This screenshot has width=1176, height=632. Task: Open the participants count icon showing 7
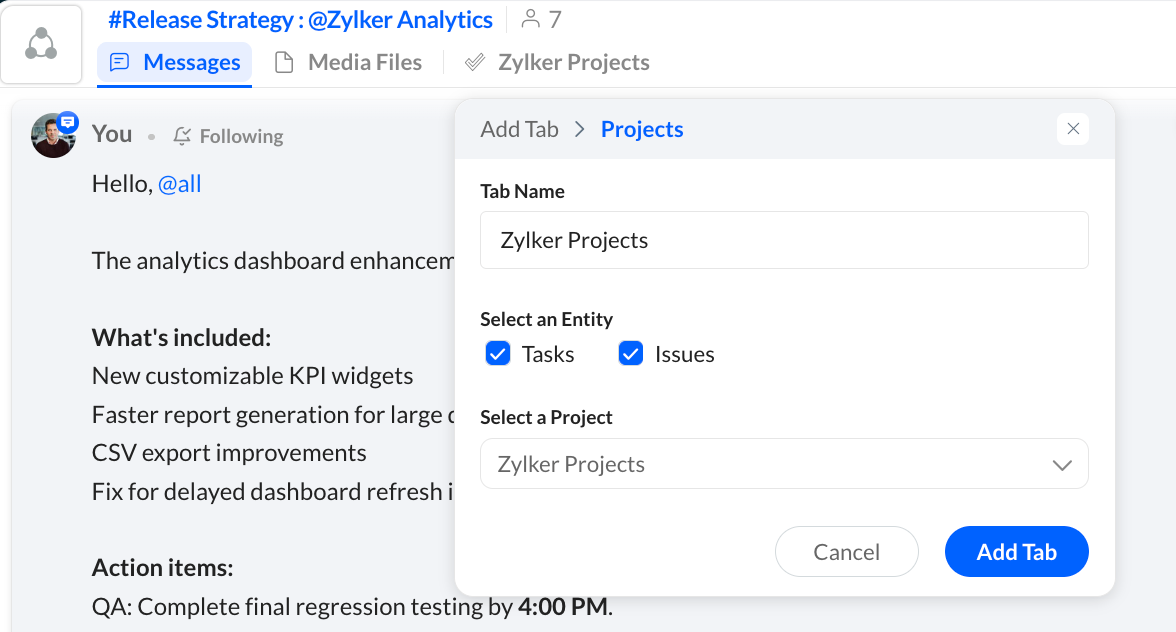pos(531,19)
